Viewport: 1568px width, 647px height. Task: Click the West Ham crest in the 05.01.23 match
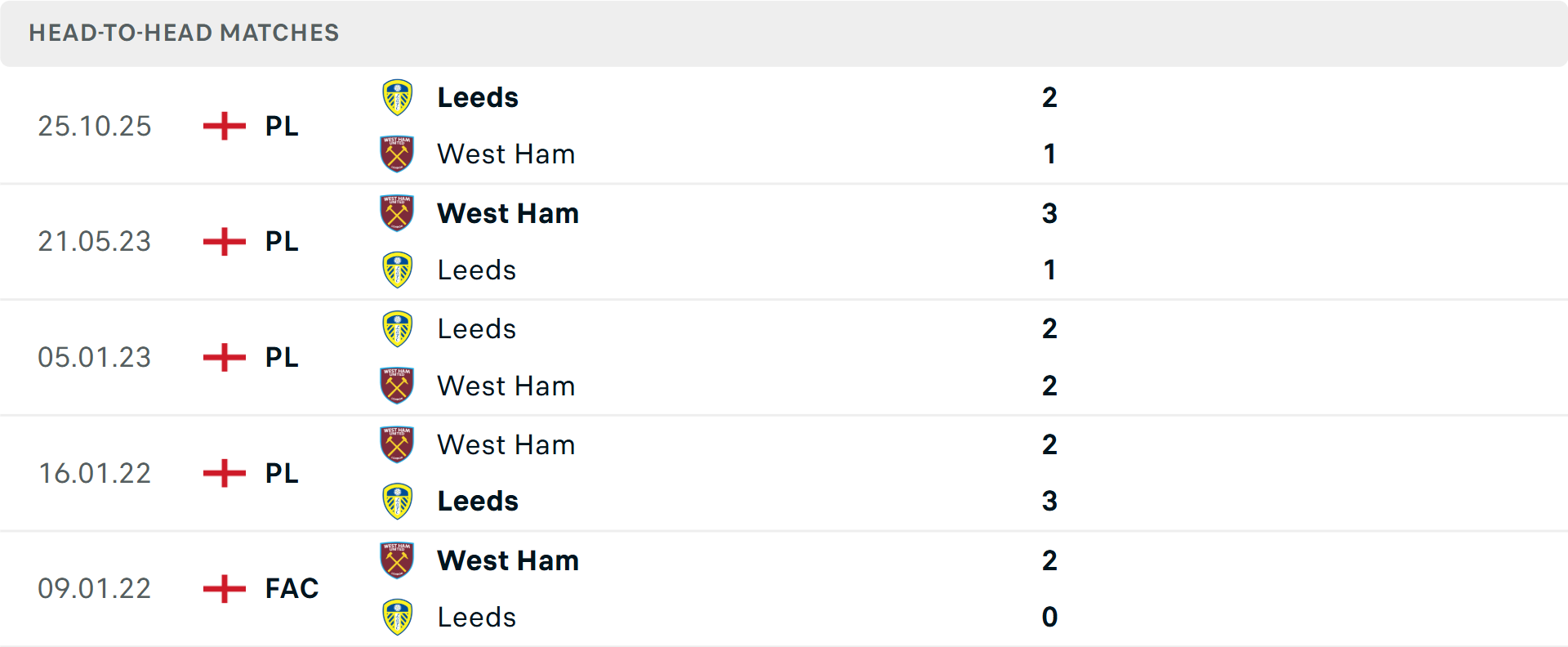point(397,385)
